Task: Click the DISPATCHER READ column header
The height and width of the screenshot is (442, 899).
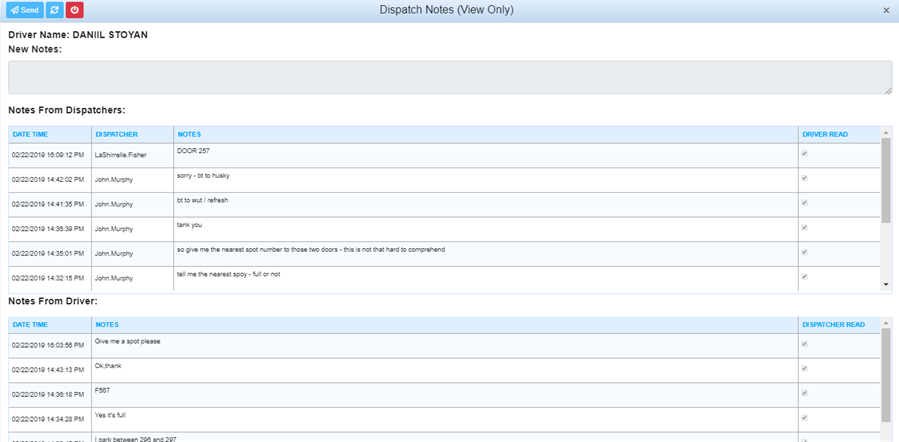Action: [x=834, y=324]
